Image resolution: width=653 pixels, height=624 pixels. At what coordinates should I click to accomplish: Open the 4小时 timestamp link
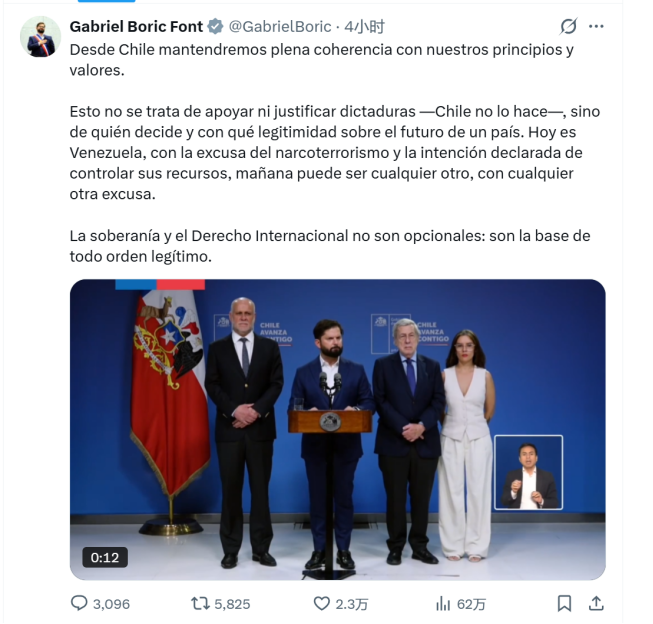click(364, 27)
